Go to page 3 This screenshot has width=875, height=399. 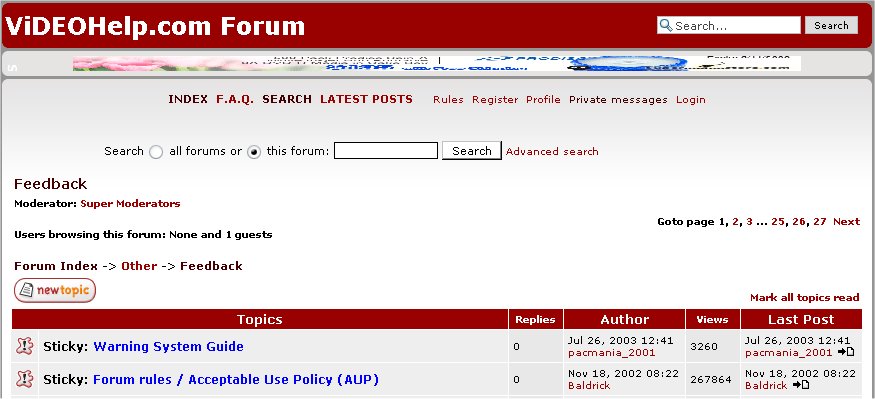pos(749,222)
